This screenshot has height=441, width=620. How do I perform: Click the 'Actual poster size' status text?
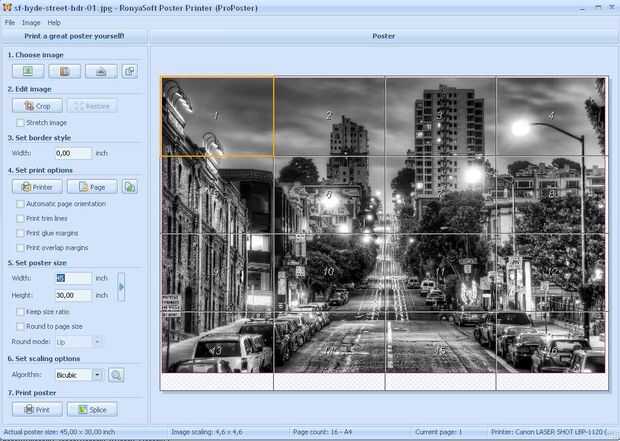(59, 432)
